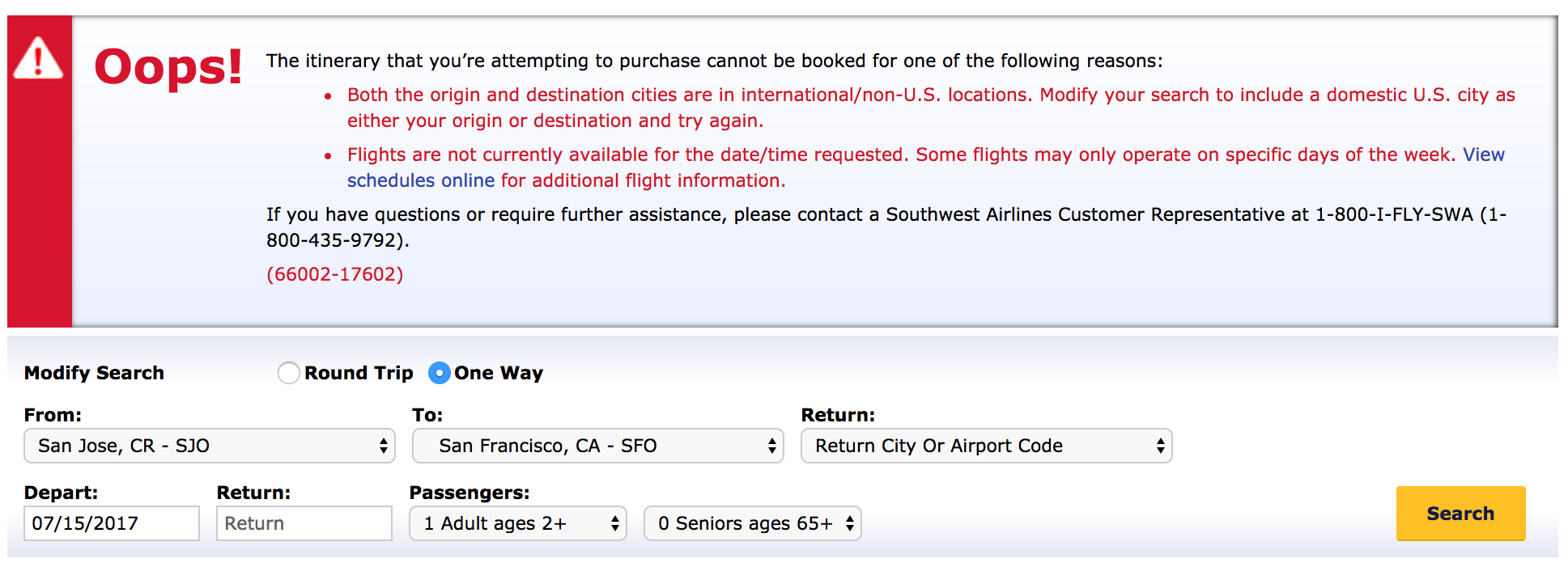This screenshot has width=1568, height=567.
Task: Click the Passengers: label
Action: click(x=470, y=493)
